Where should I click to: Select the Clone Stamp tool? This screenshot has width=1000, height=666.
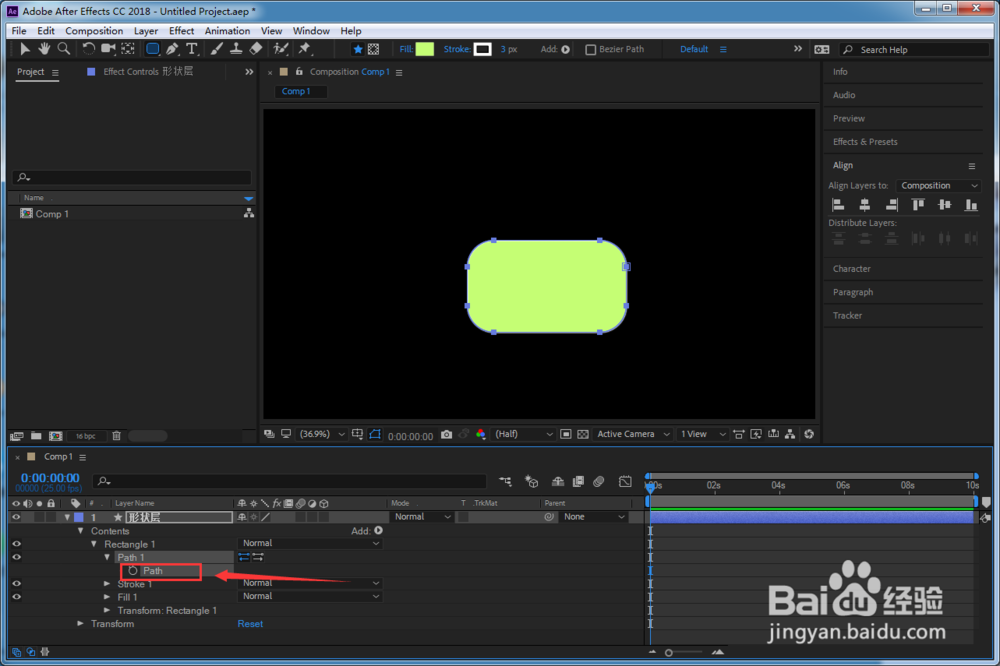236,48
